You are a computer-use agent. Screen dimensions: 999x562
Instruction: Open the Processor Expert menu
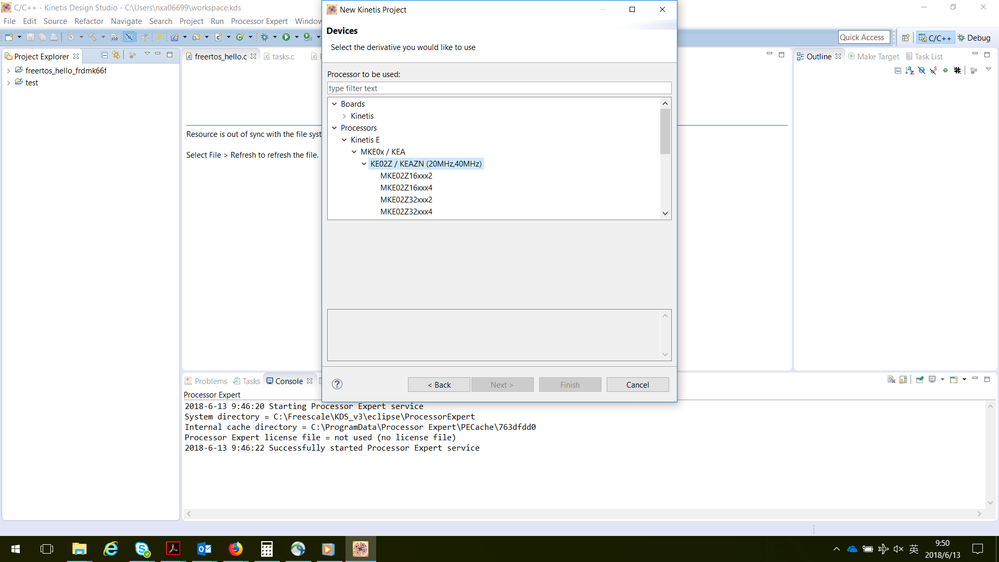[x=259, y=21]
